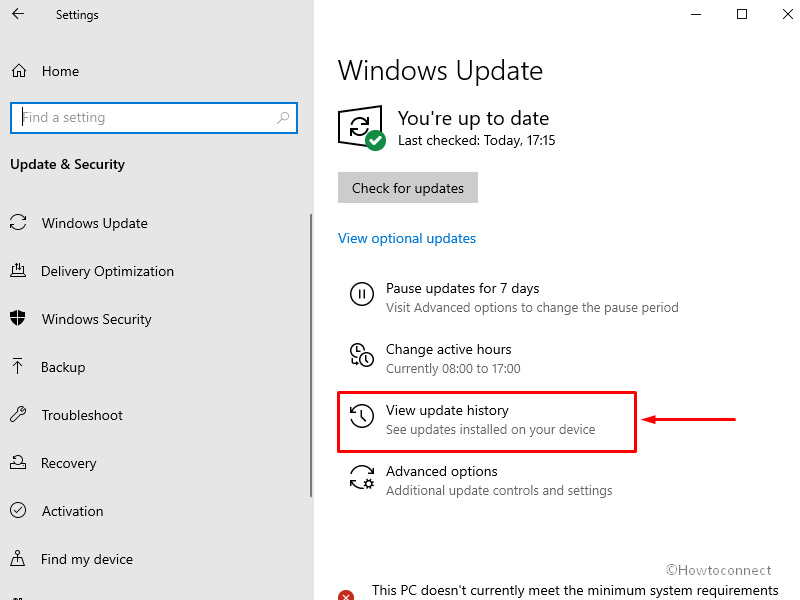This screenshot has height=600, width=800.
Task: Focus the Find a setting search box
Action: tap(154, 118)
